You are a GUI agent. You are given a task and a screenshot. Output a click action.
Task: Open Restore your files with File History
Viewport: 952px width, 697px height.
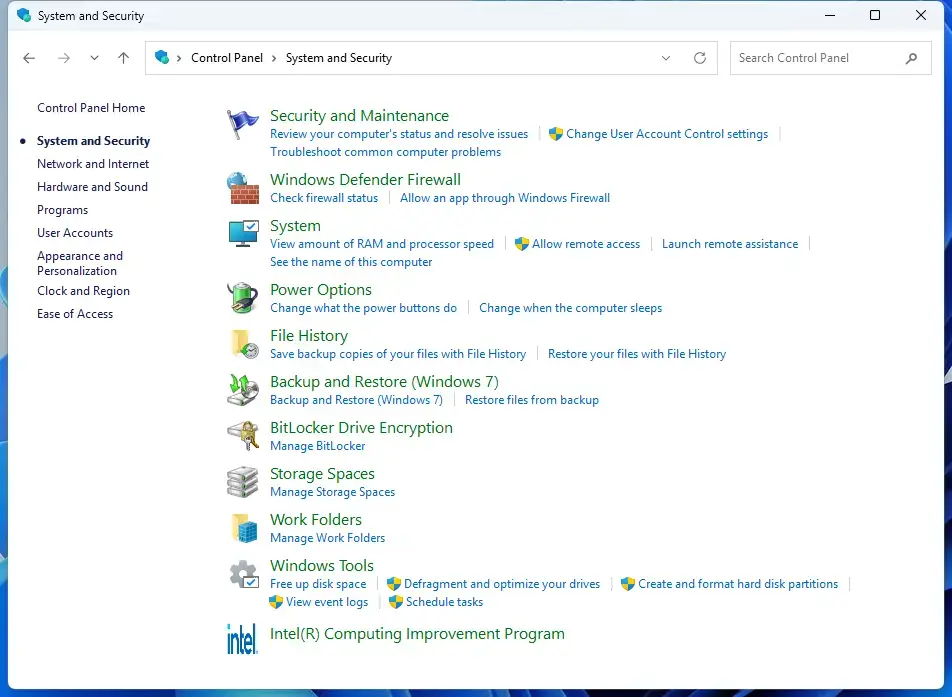[637, 354]
